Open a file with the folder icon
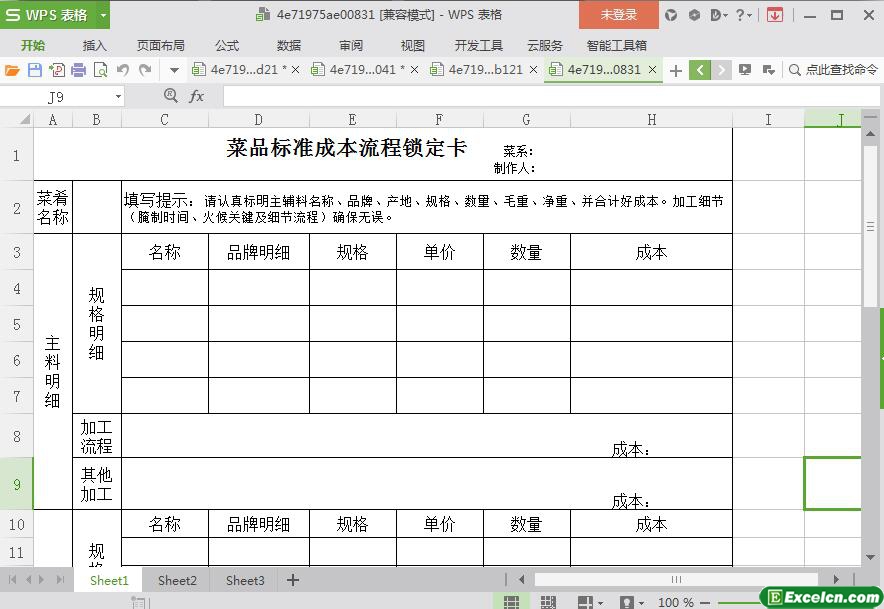Viewport: 884px width, 609px height. [x=12, y=70]
